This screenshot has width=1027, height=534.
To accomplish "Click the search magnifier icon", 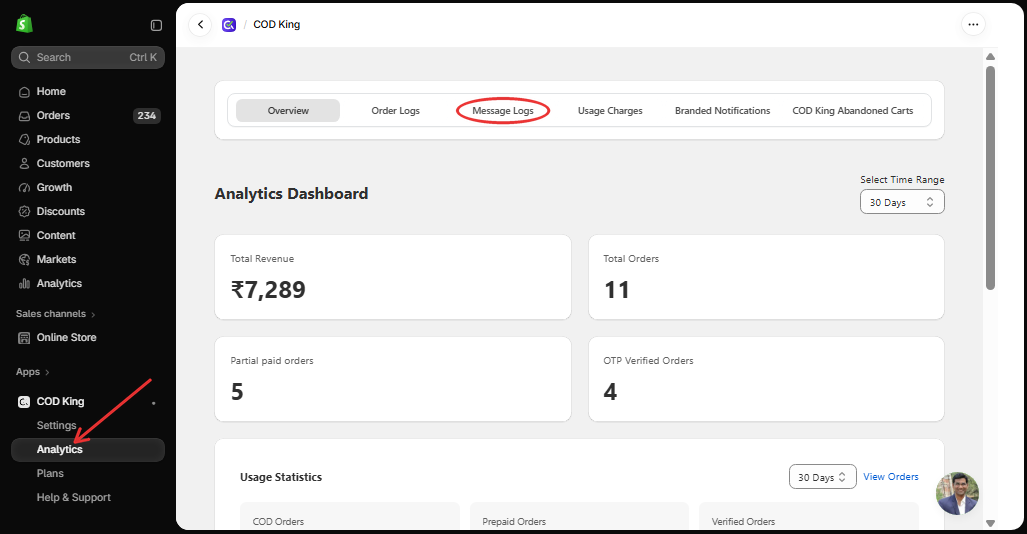I will pyautogui.click(x=24, y=58).
